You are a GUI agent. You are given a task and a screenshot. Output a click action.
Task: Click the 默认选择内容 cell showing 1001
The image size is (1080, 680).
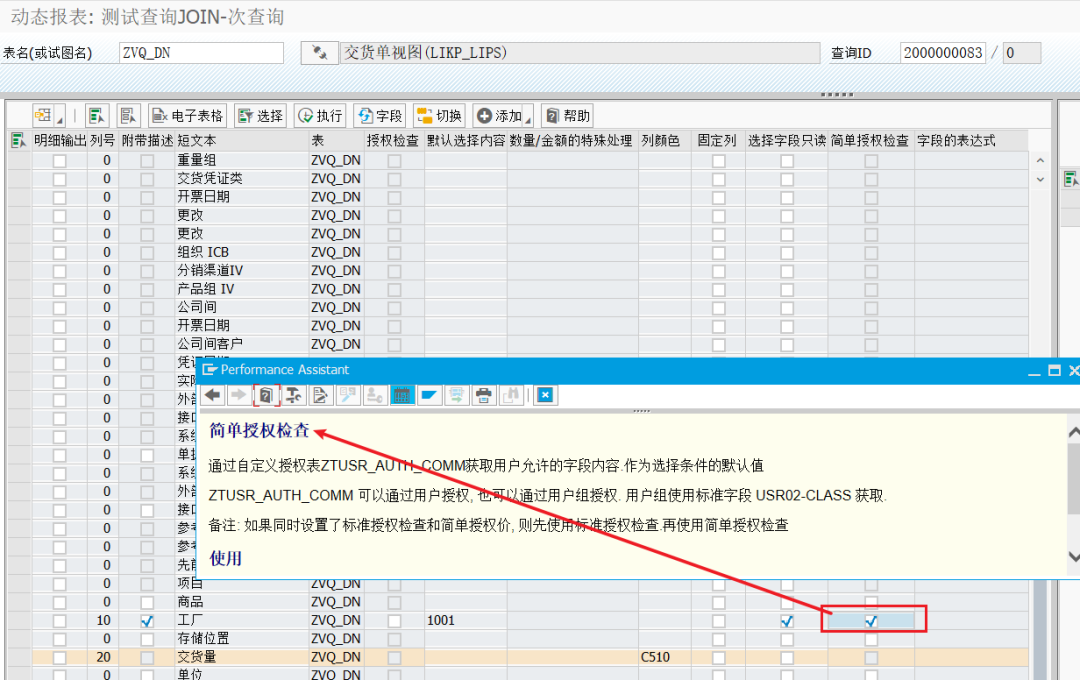pos(466,620)
